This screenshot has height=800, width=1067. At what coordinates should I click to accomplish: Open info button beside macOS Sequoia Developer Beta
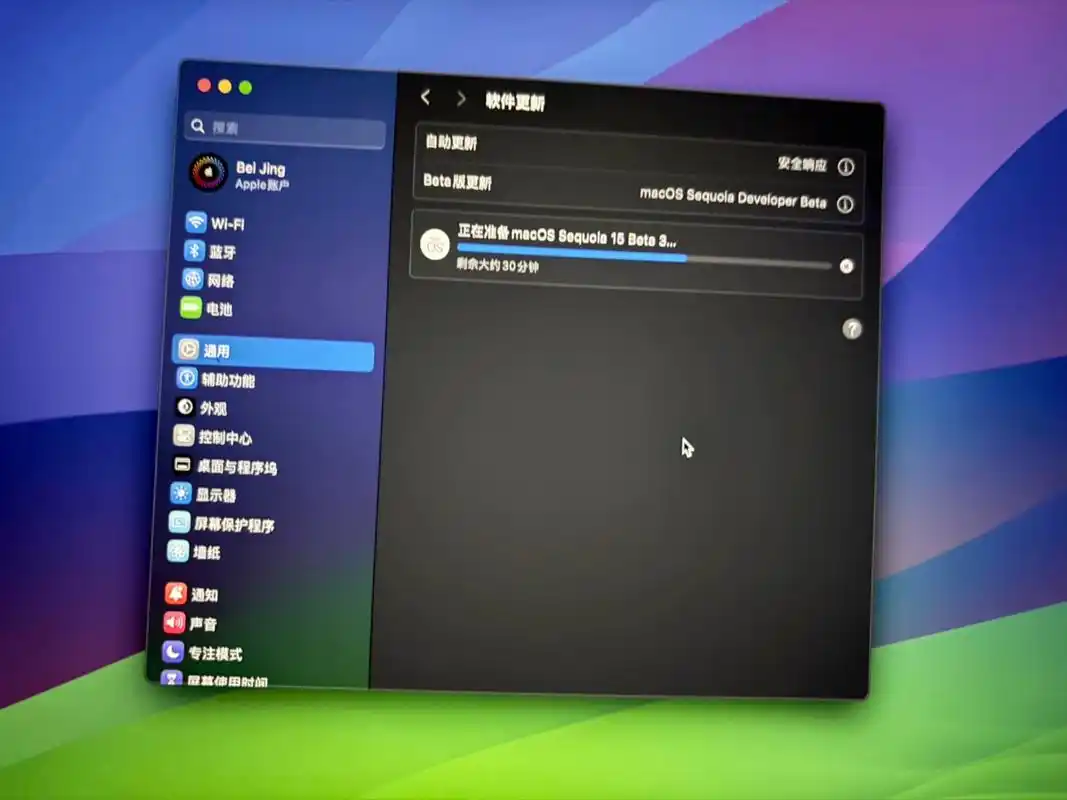(x=844, y=204)
